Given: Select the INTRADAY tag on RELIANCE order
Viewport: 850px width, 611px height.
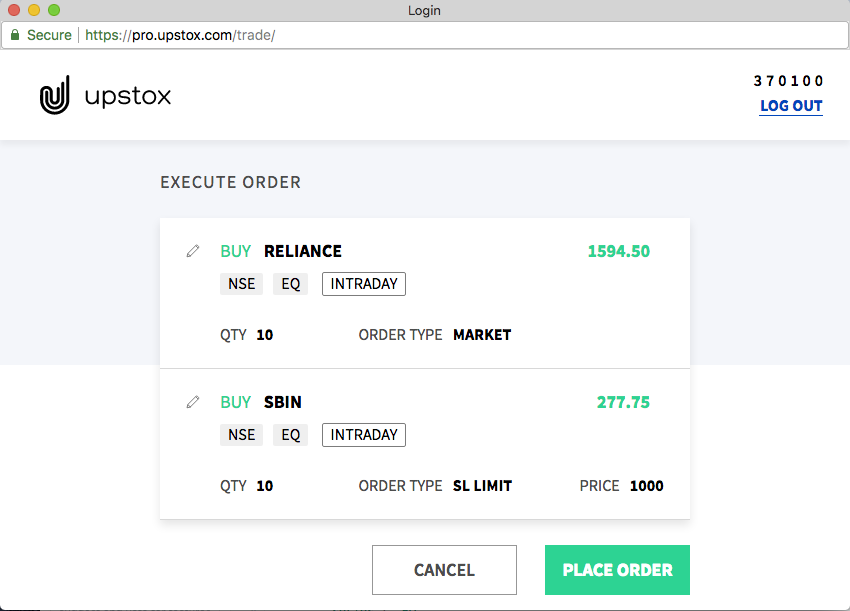Looking at the screenshot, I should [x=363, y=284].
